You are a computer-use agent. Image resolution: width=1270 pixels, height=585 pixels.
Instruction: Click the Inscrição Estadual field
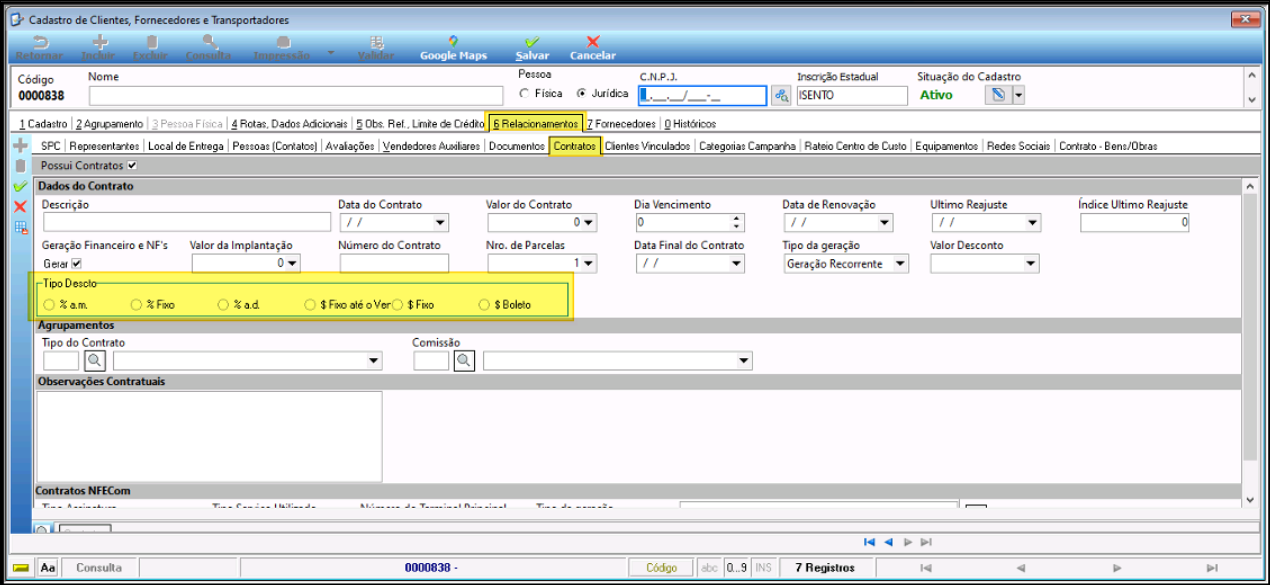pyautogui.click(x=852, y=95)
